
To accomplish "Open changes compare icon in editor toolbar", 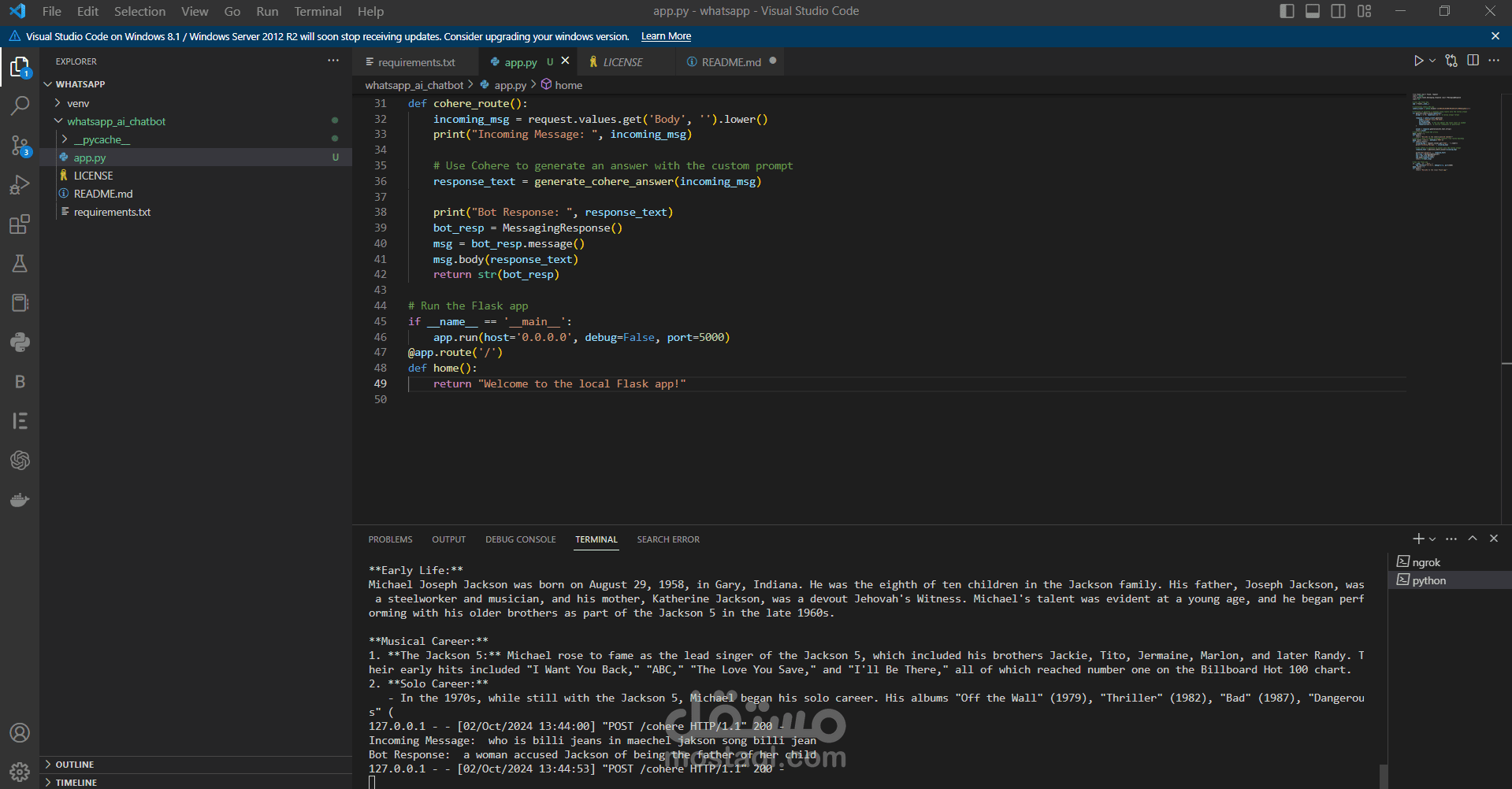I will 1451,61.
